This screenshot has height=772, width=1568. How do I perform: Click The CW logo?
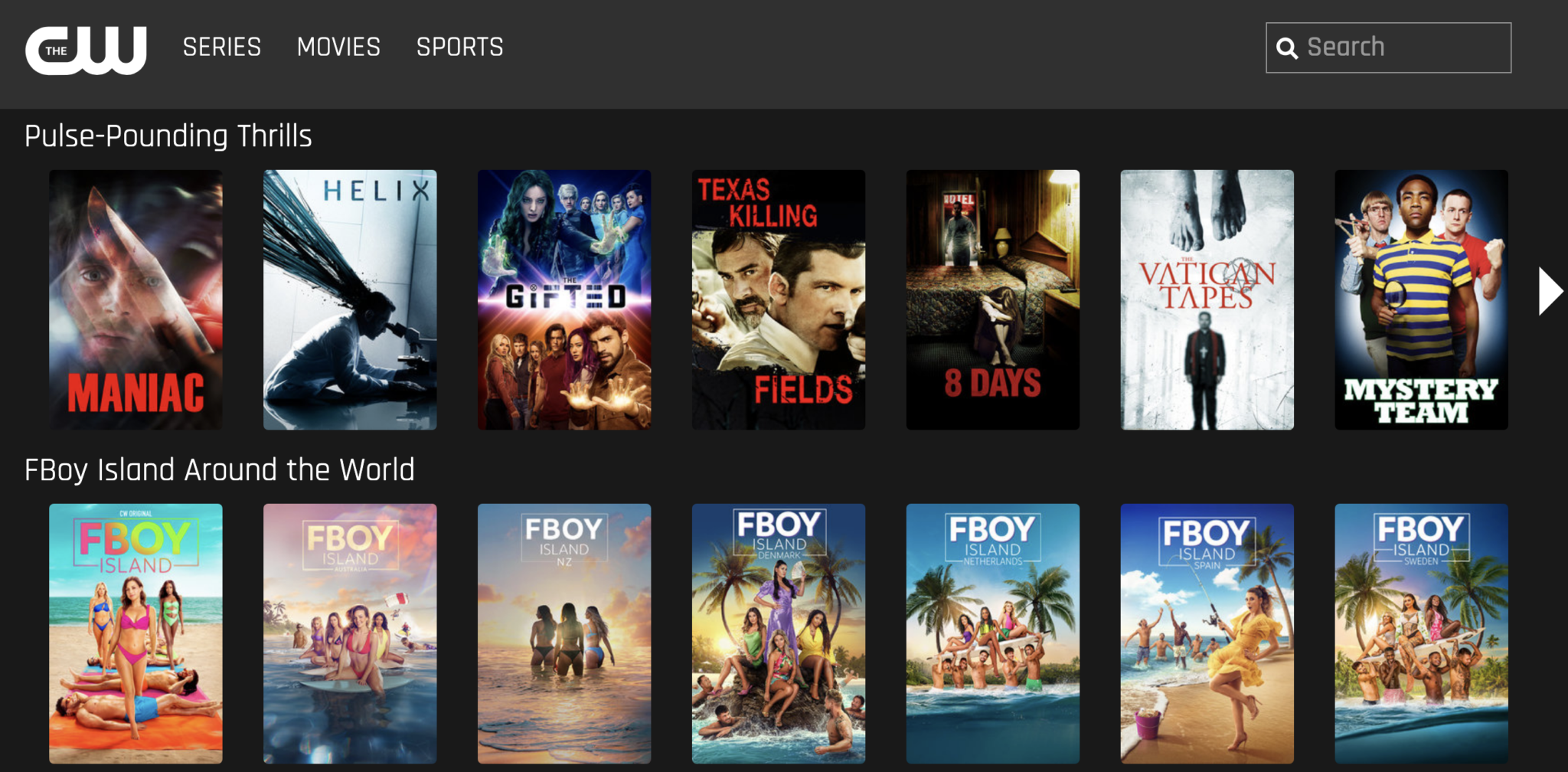click(x=86, y=51)
